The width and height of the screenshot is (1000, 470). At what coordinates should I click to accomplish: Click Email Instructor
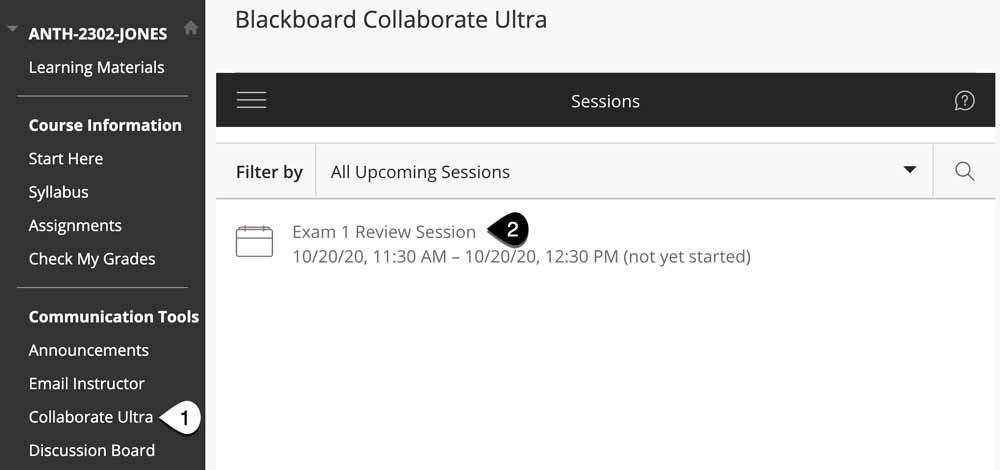87,383
